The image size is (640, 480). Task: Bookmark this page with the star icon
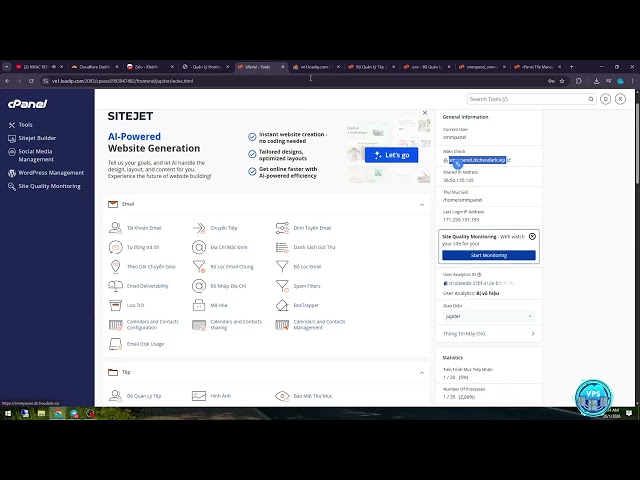(562, 81)
